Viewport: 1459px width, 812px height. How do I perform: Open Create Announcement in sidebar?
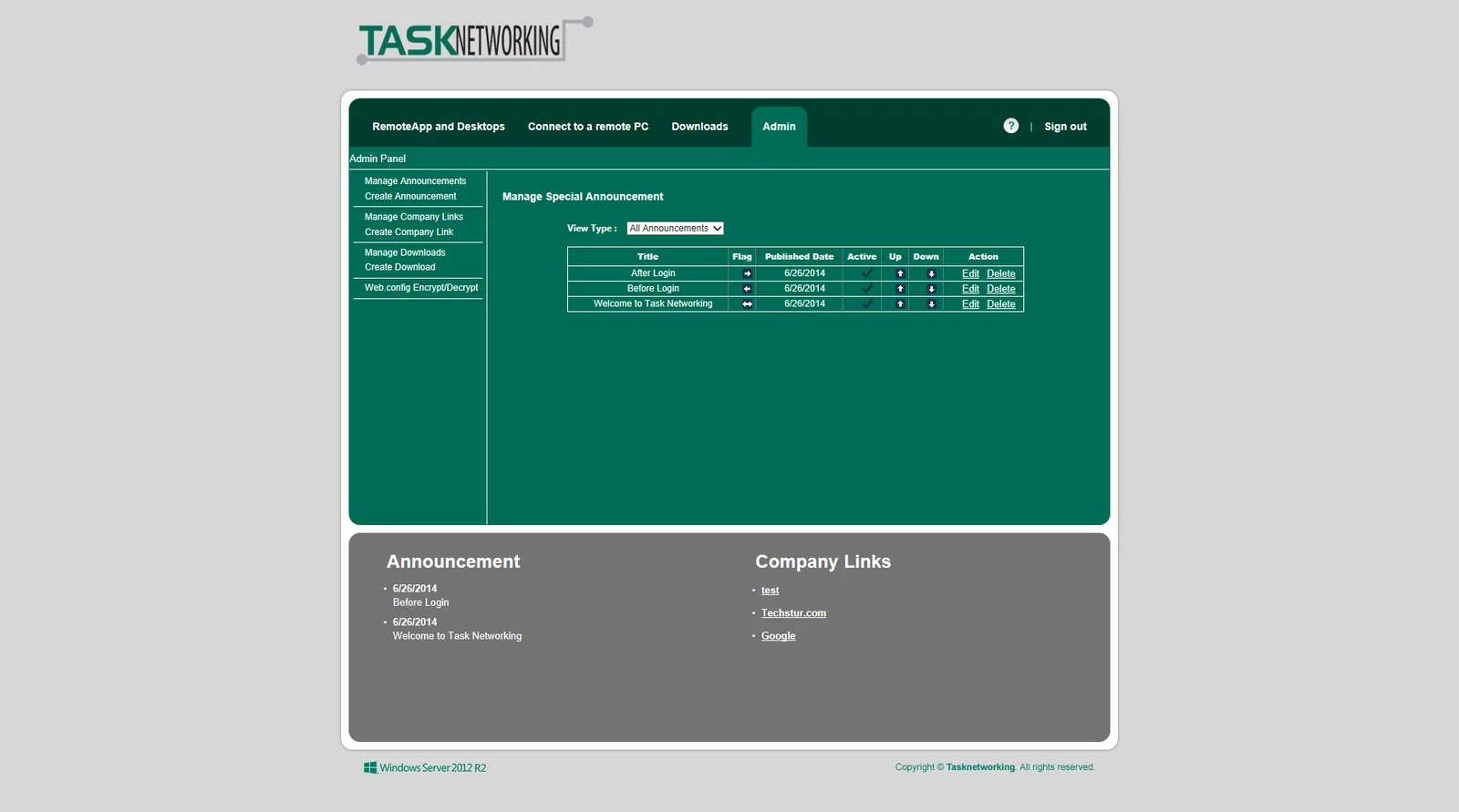point(410,196)
